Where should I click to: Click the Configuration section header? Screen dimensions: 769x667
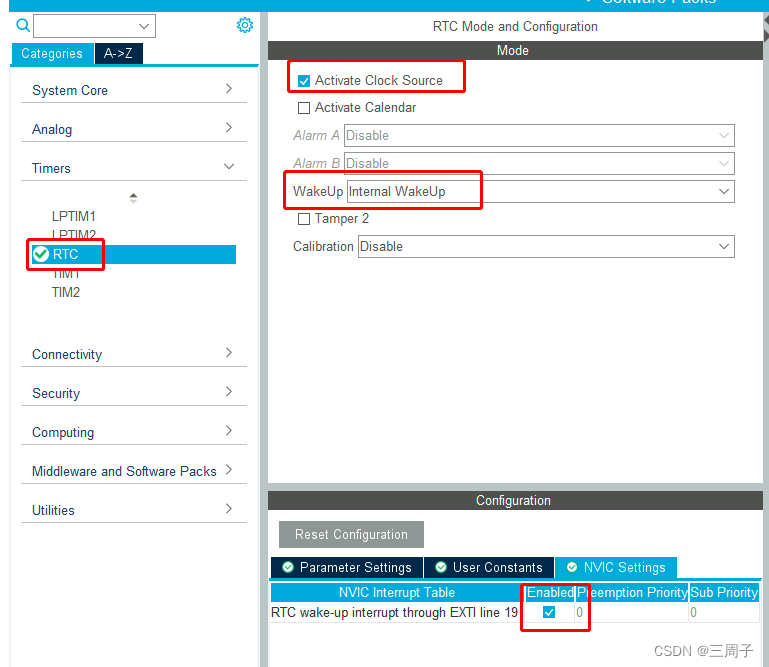pos(515,500)
